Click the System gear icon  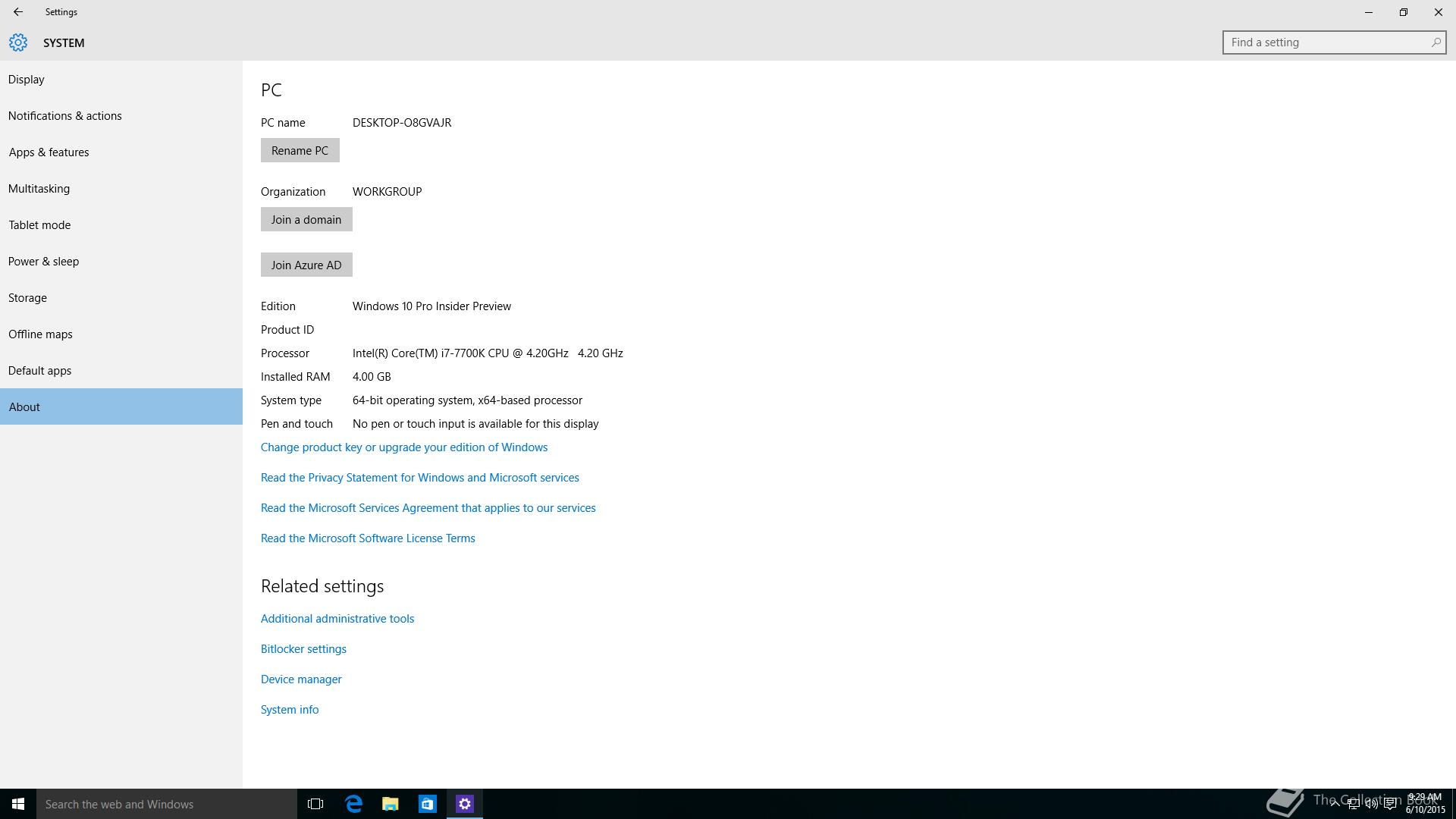tap(18, 43)
